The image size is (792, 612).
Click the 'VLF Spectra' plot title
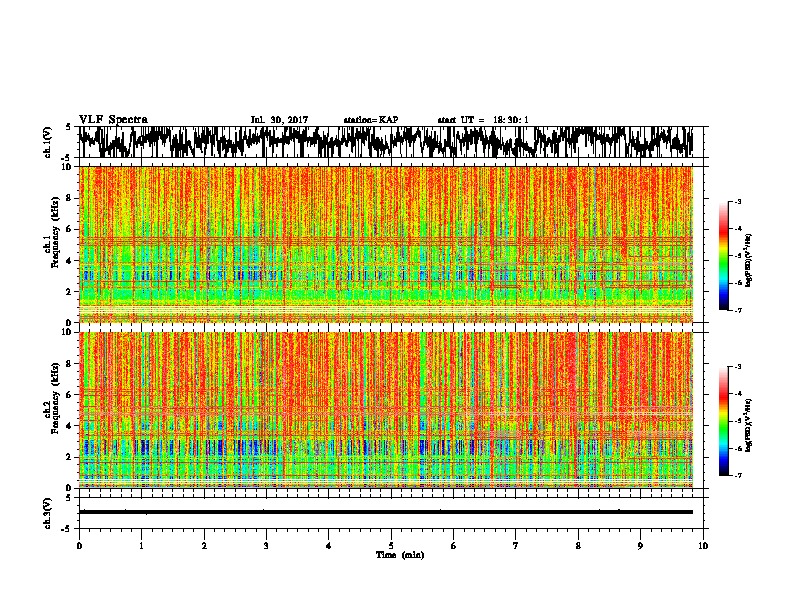click(x=113, y=119)
